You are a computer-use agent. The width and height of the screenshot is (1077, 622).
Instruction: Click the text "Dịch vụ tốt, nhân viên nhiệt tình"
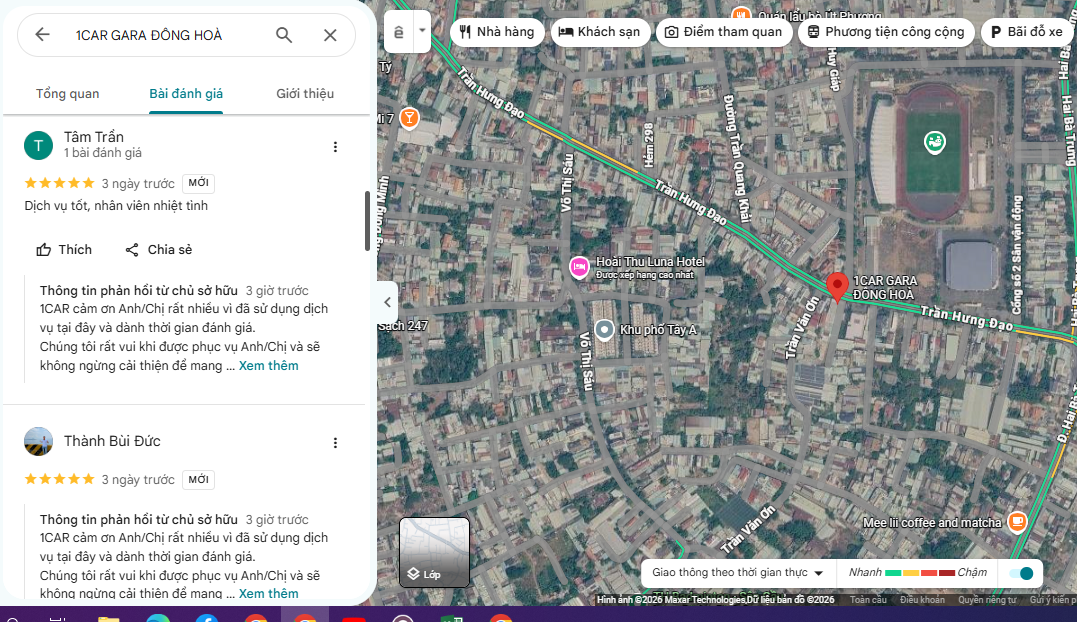coord(116,206)
